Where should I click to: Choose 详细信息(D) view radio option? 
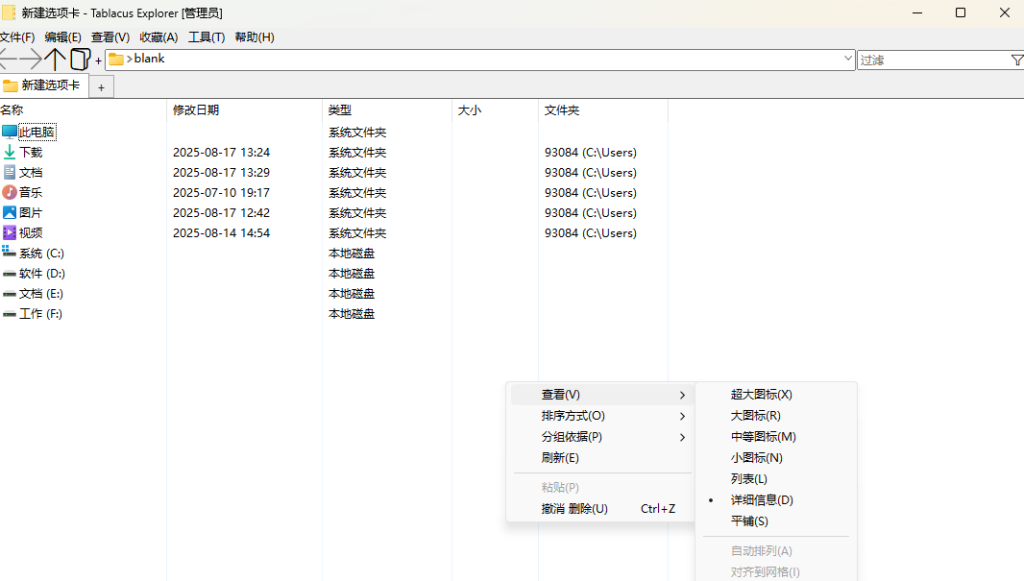click(761, 500)
